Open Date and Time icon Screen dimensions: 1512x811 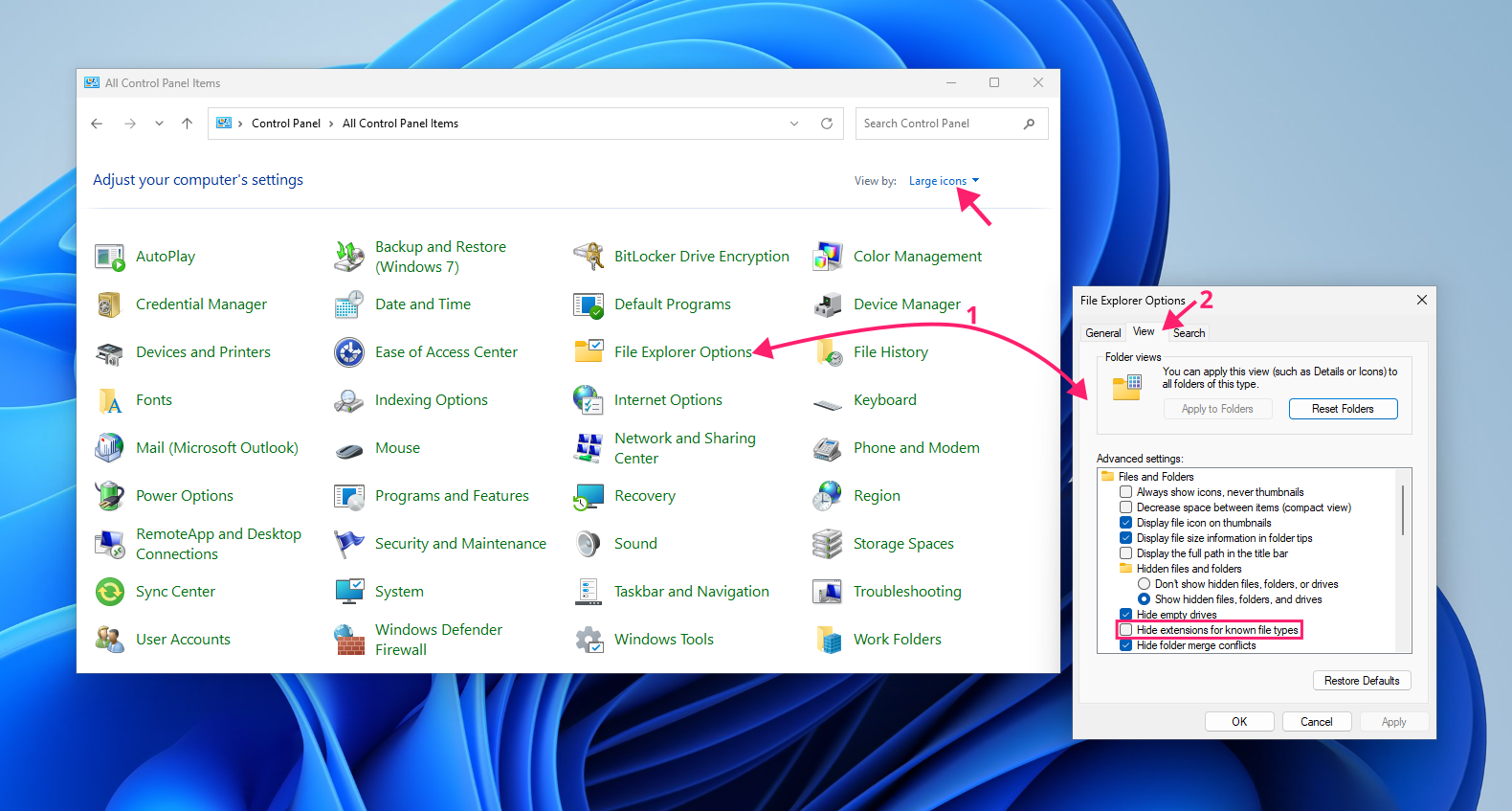click(x=349, y=304)
